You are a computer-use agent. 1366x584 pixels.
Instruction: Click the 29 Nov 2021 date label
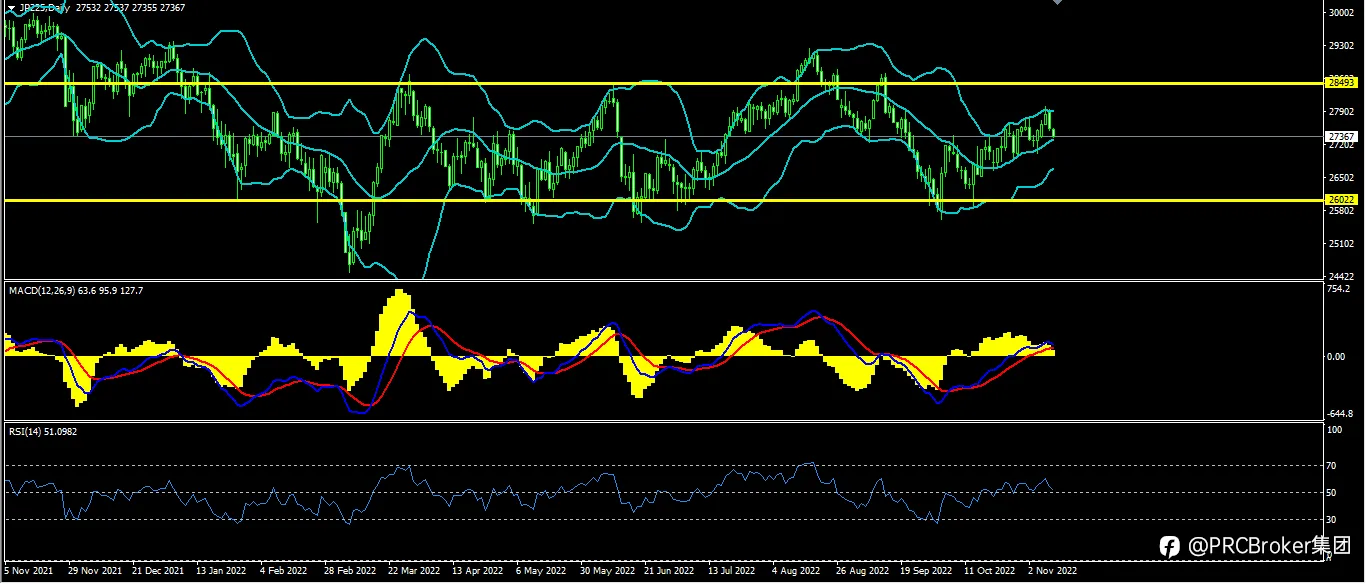pos(95,571)
